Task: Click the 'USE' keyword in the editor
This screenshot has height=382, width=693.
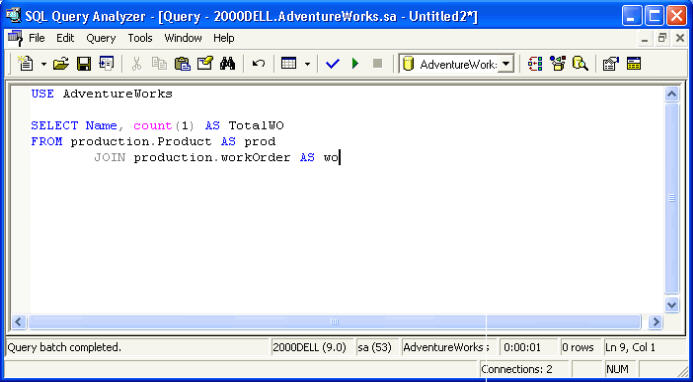Action: (42, 94)
